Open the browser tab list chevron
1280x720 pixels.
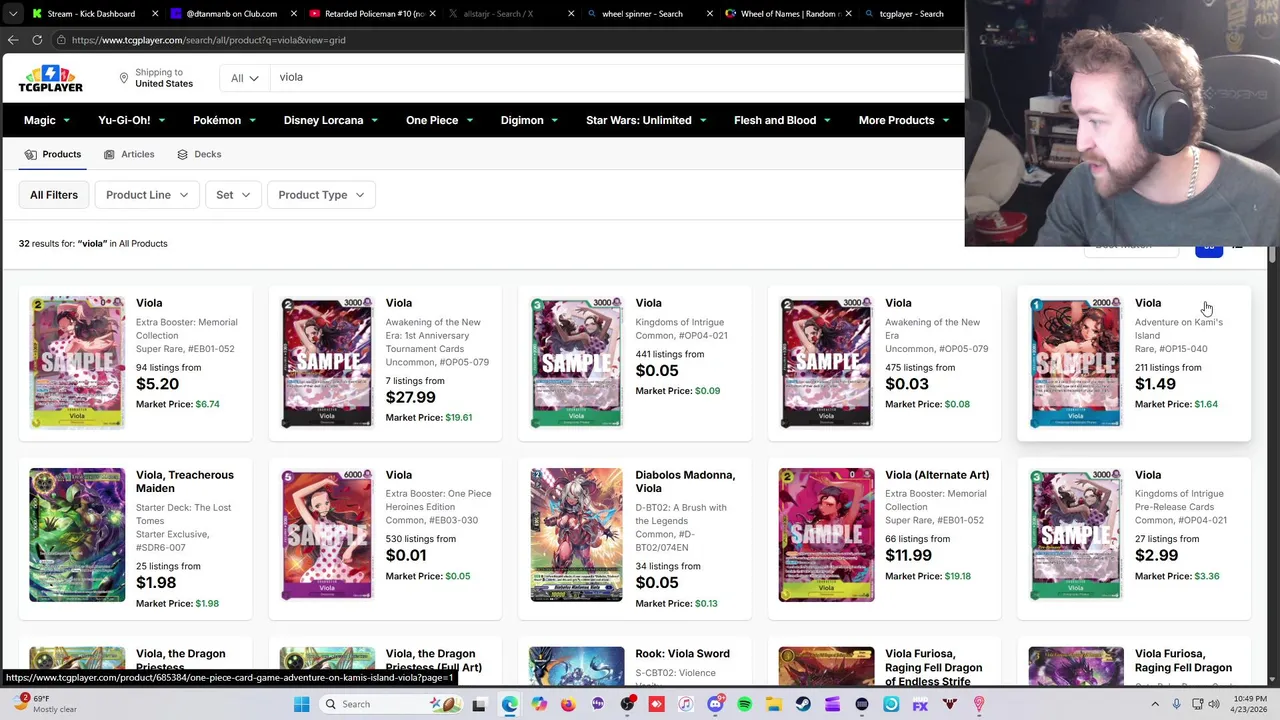pyautogui.click(x=12, y=14)
